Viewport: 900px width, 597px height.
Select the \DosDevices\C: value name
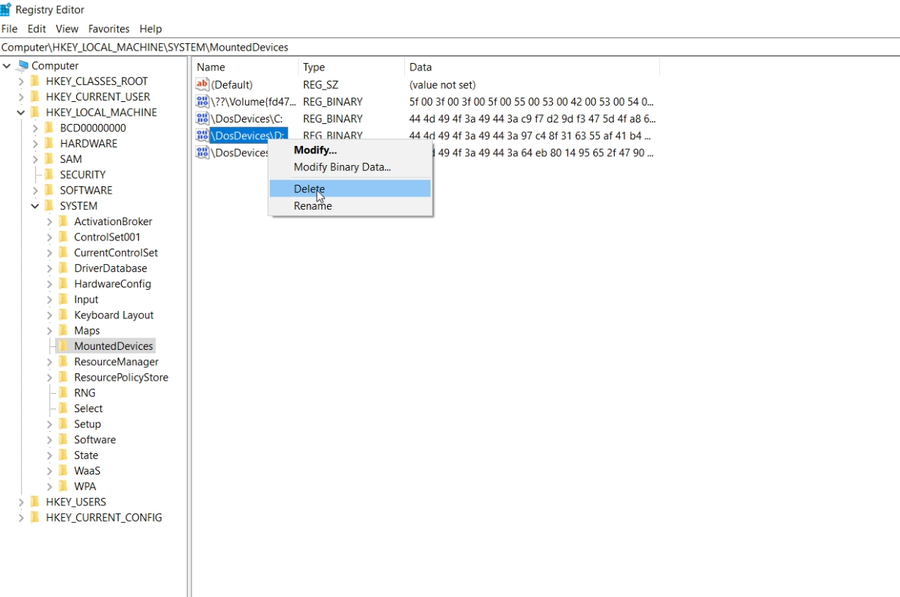pos(247,119)
